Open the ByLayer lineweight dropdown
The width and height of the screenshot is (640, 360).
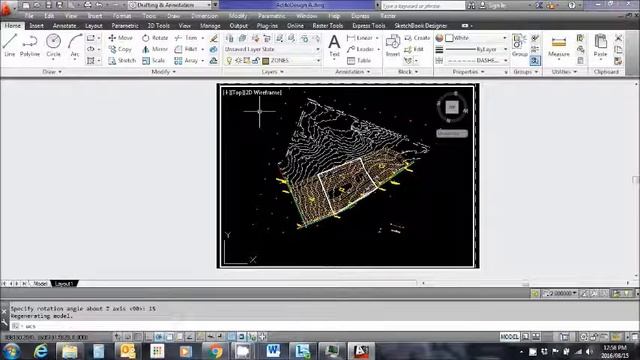(476, 49)
